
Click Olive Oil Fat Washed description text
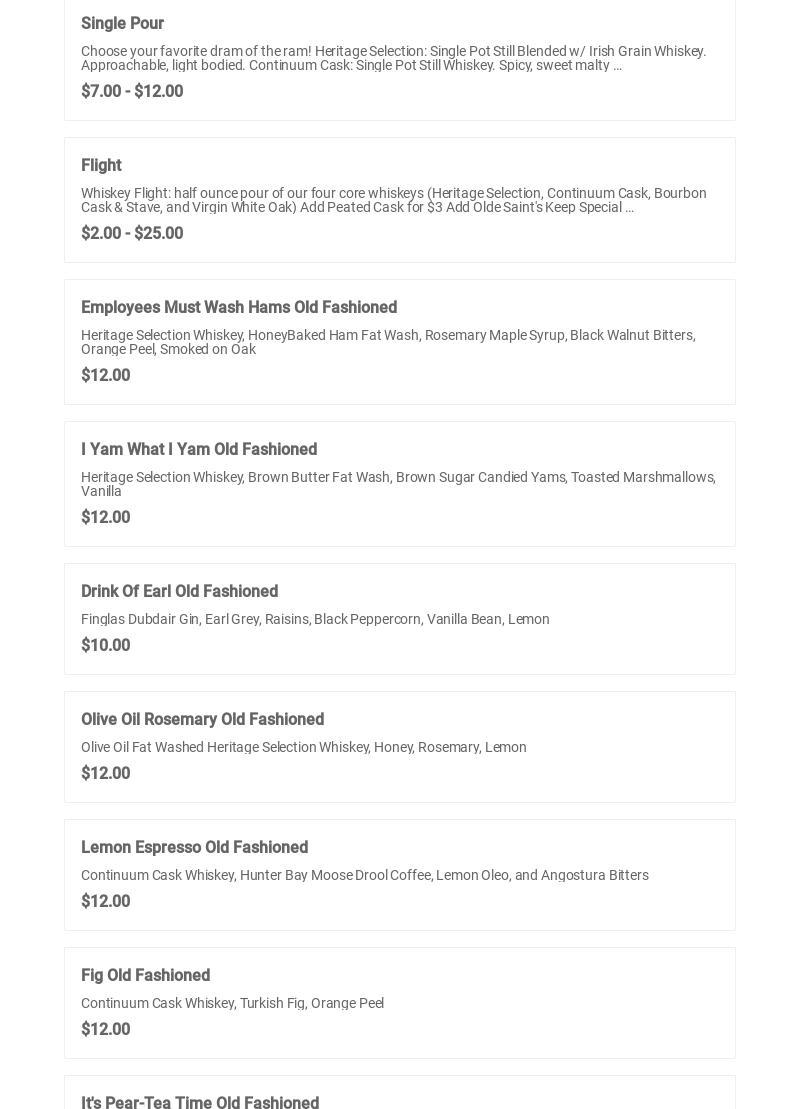[303, 747]
